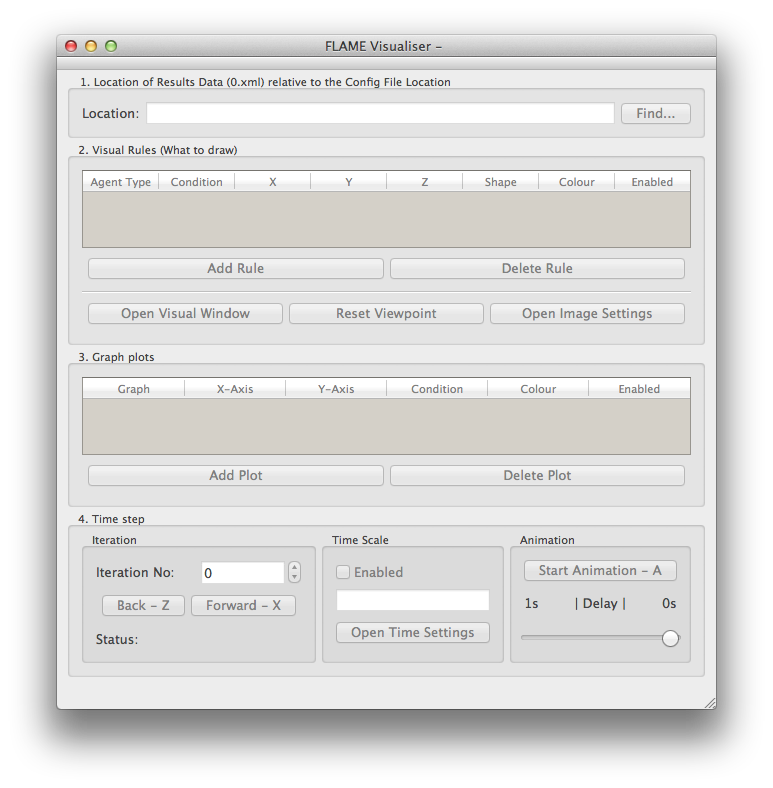Step back with Back - Z button
773x788 pixels.
tap(143, 606)
